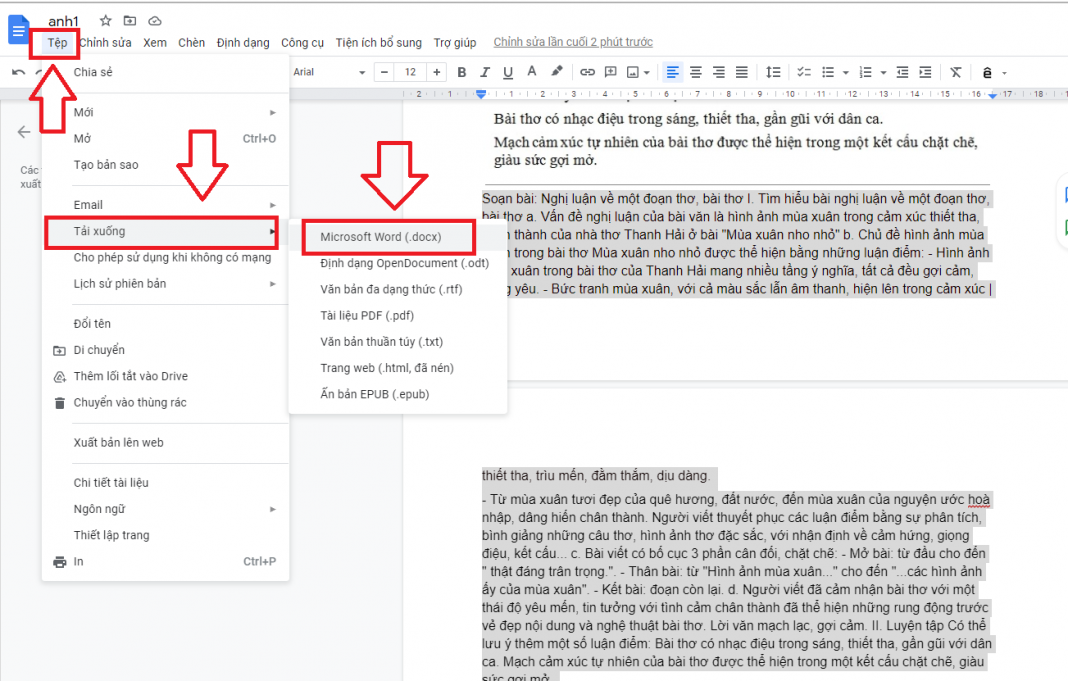Screen dimensions: 1068x681
Task: Click the cloud document status icon
Action: 155,21
